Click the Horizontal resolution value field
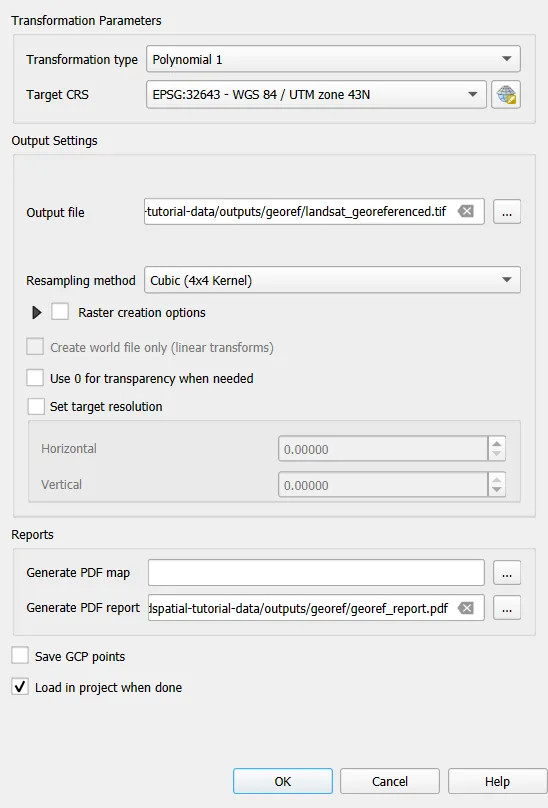 pyautogui.click(x=383, y=449)
